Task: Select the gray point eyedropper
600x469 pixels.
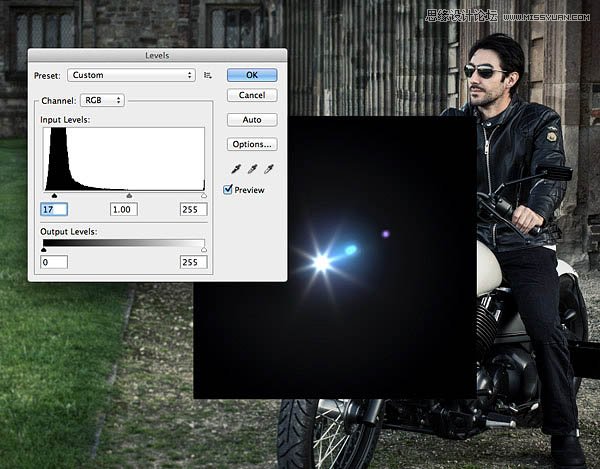Action: click(252, 169)
